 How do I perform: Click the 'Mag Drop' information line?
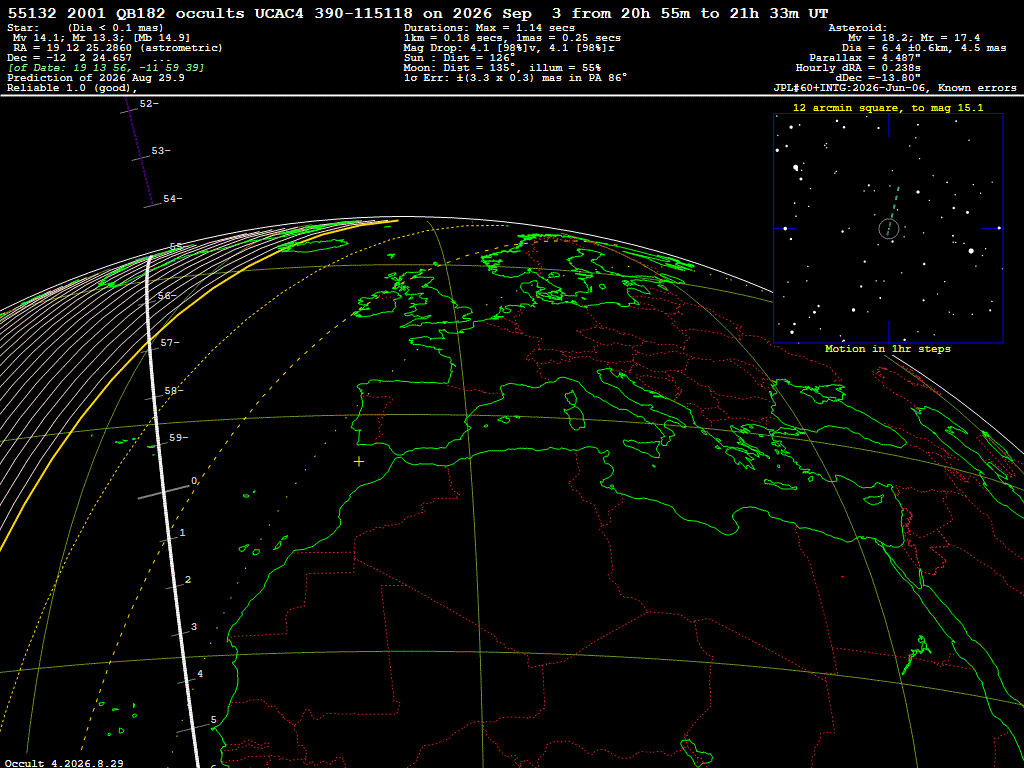pyautogui.click(x=509, y=48)
